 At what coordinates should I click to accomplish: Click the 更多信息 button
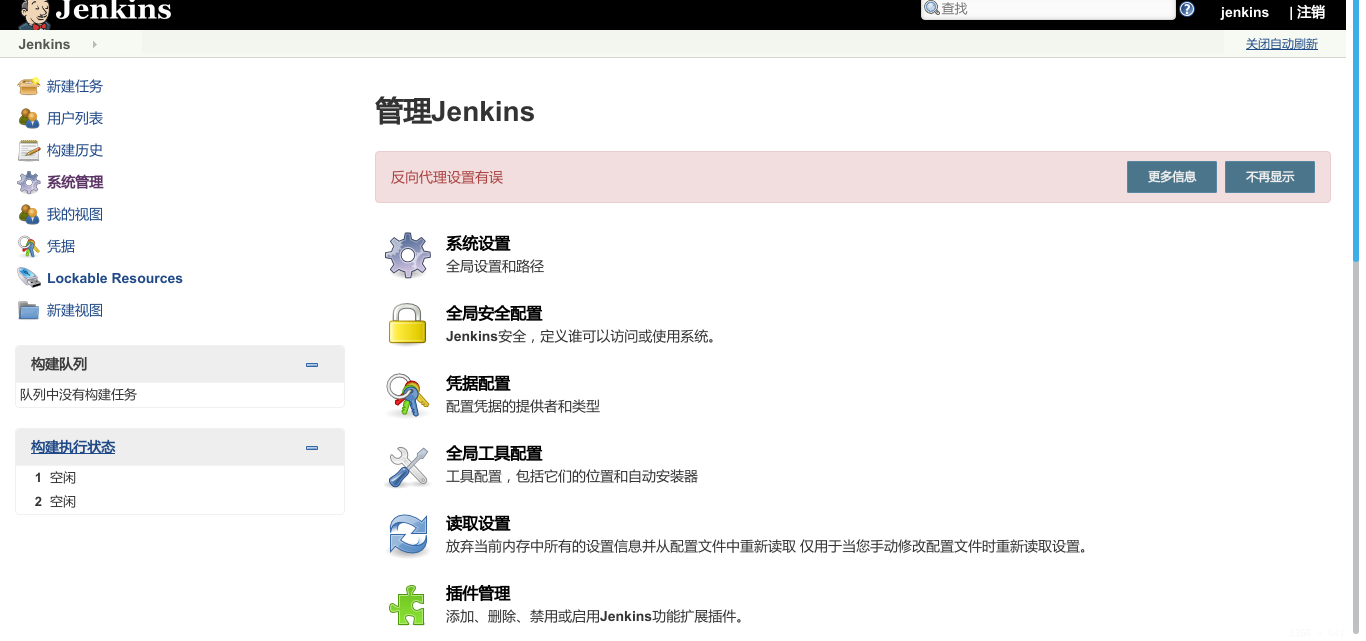(1171, 177)
